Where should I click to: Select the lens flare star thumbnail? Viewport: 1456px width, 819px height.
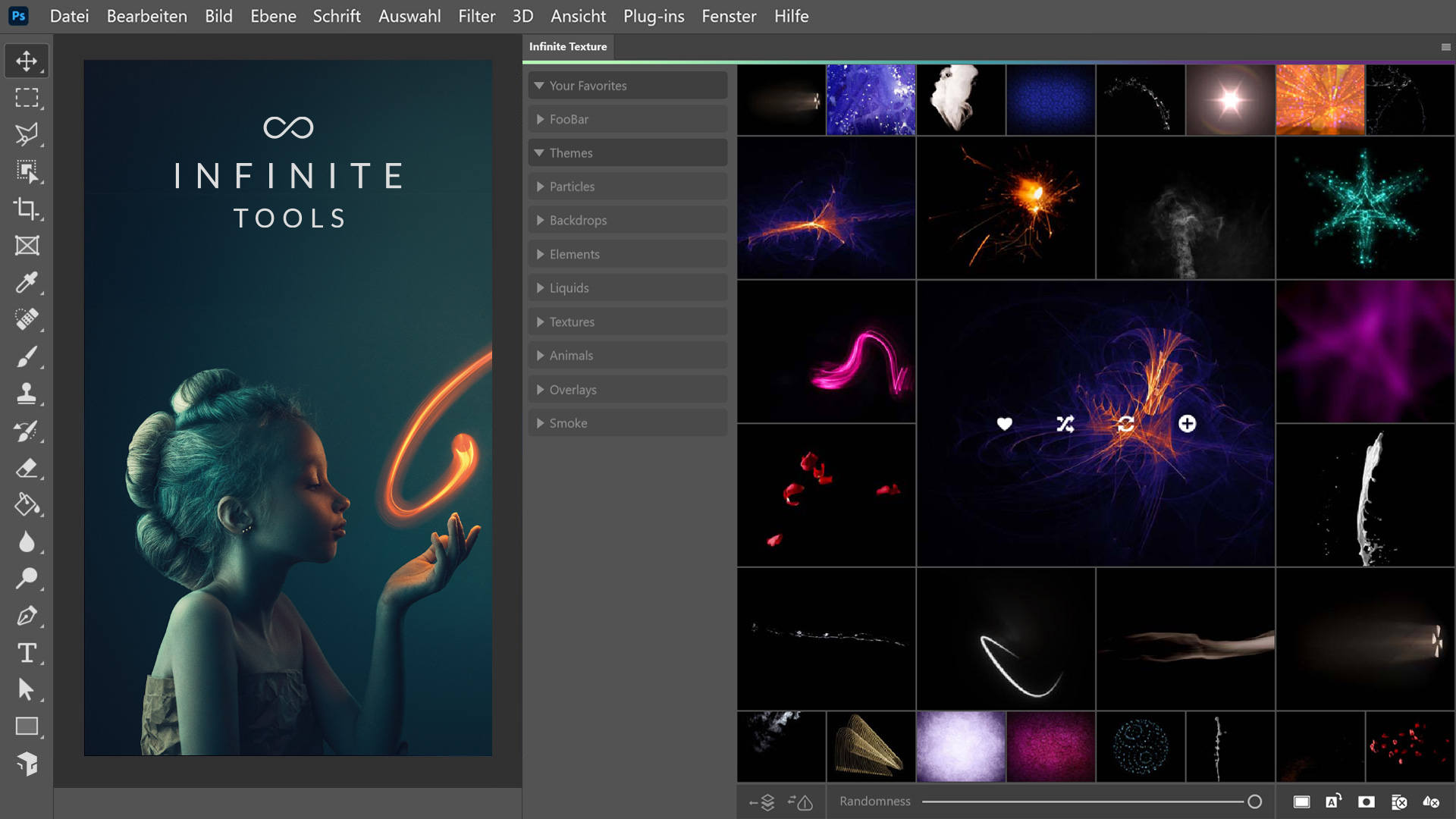[x=1230, y=100]
